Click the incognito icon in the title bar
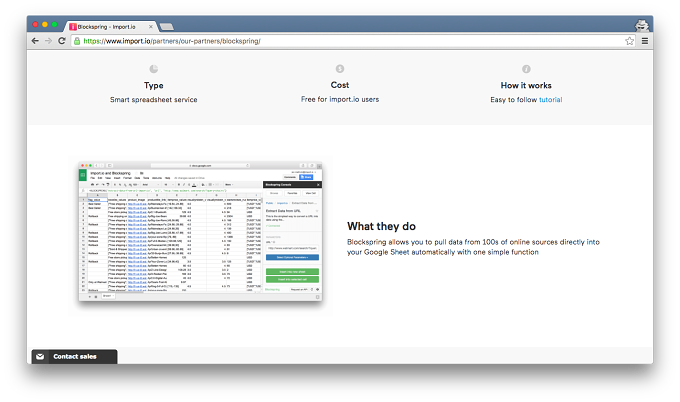680x402 pixels. [642, 26]
